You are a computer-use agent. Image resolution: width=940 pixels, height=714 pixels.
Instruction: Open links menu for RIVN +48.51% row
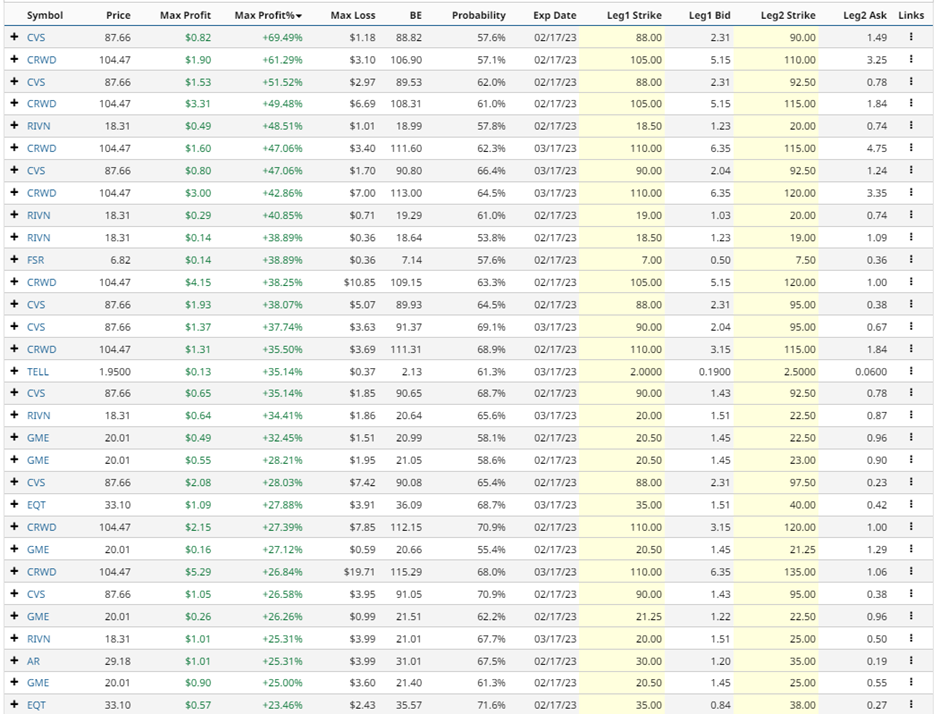click(911, 126)
